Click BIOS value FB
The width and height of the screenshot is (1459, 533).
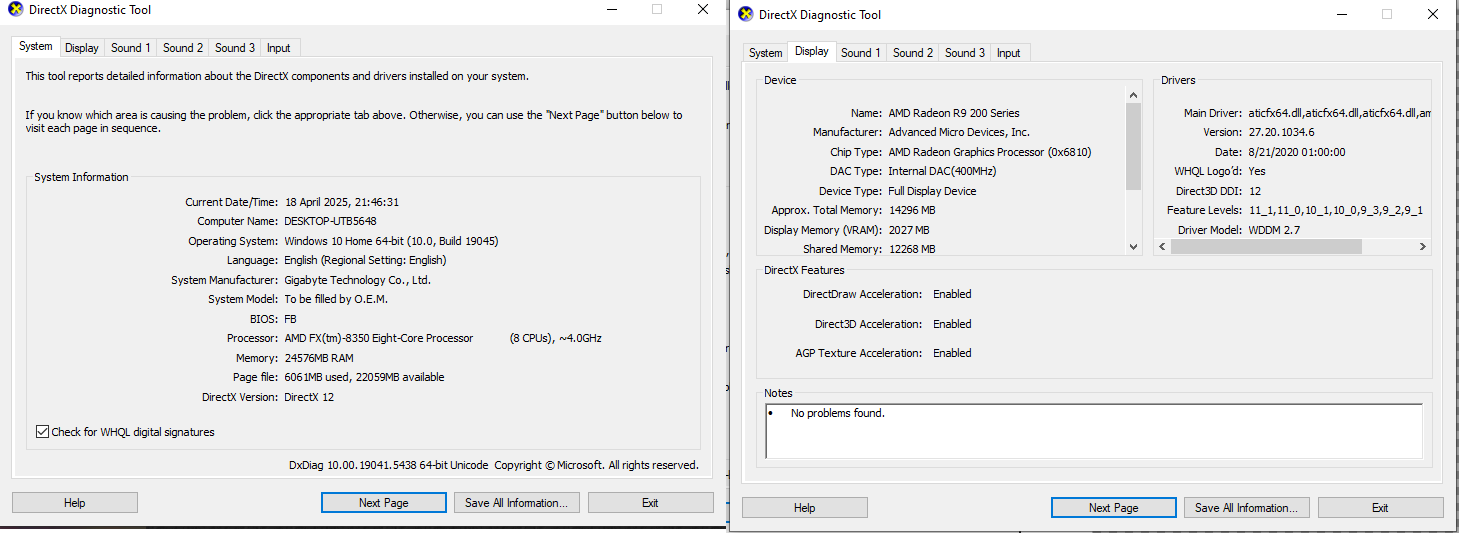291,319
